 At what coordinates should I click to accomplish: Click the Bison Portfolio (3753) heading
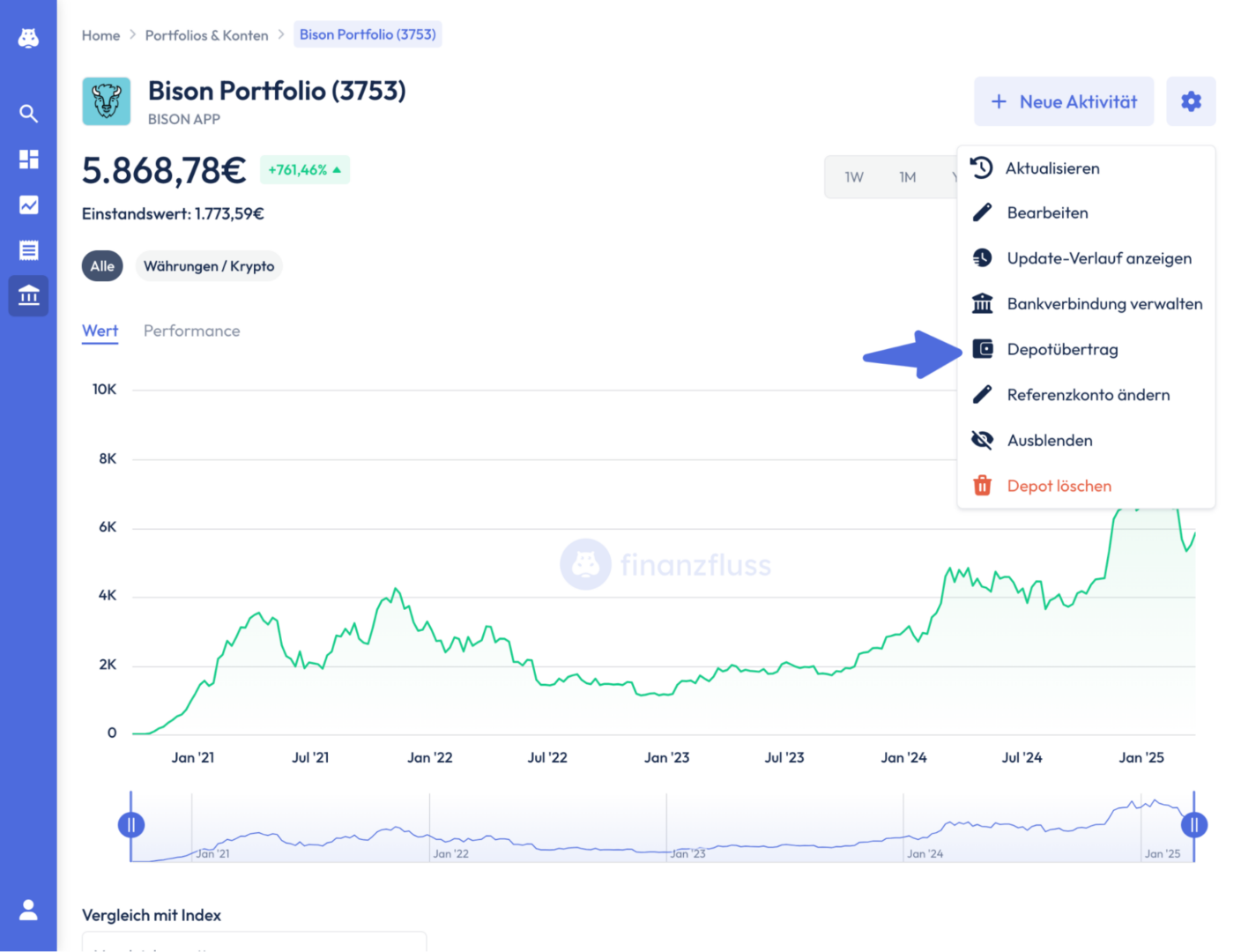(277, 91)
